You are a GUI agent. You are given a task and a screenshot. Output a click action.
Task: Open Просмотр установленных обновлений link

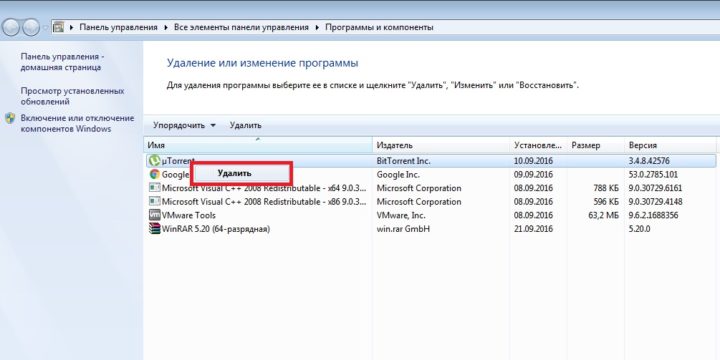[x=73, y=96]
